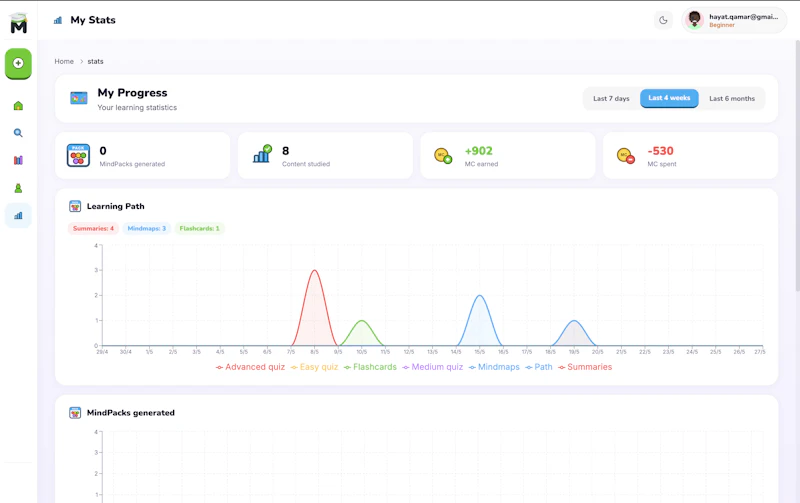The image size is (800, 503).
Task: Open the Home icon in the sidebar
Action: [18, 106]
